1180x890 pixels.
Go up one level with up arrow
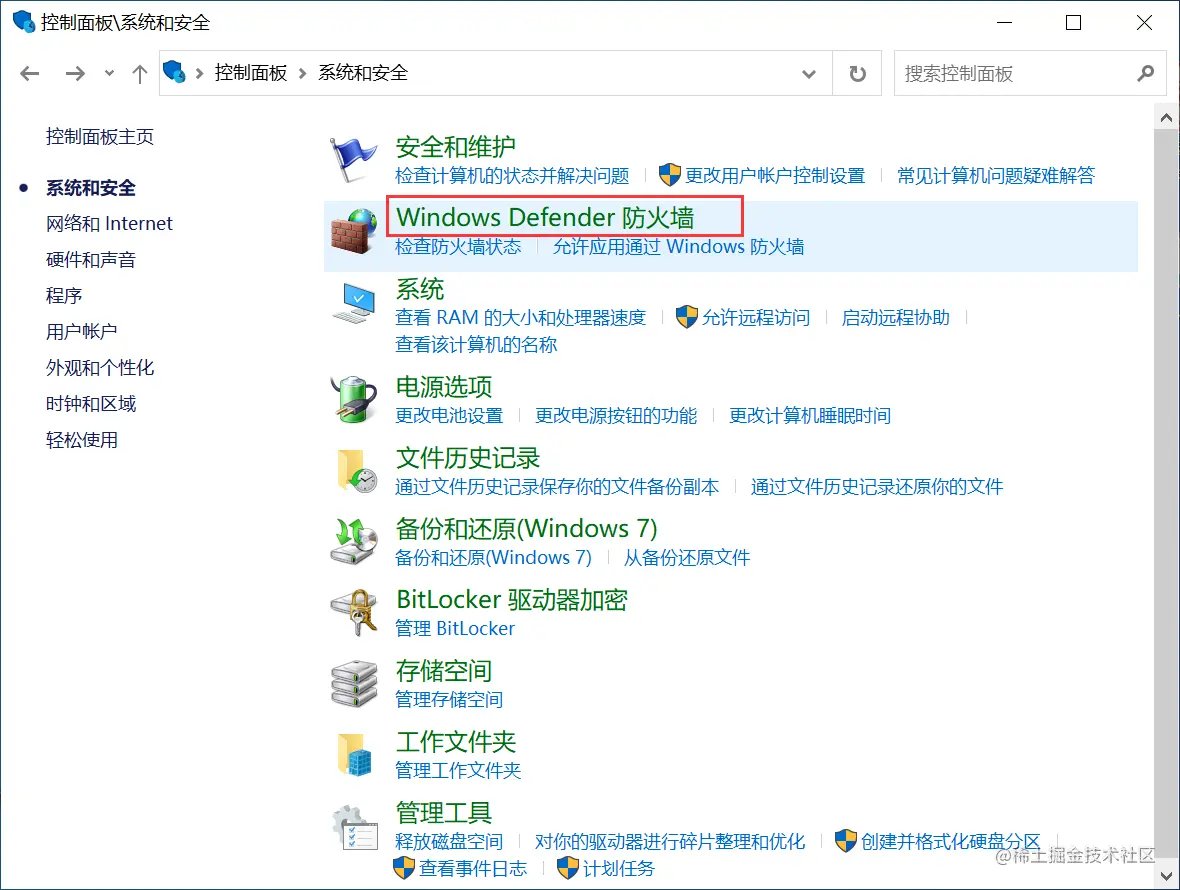point(139,74)
